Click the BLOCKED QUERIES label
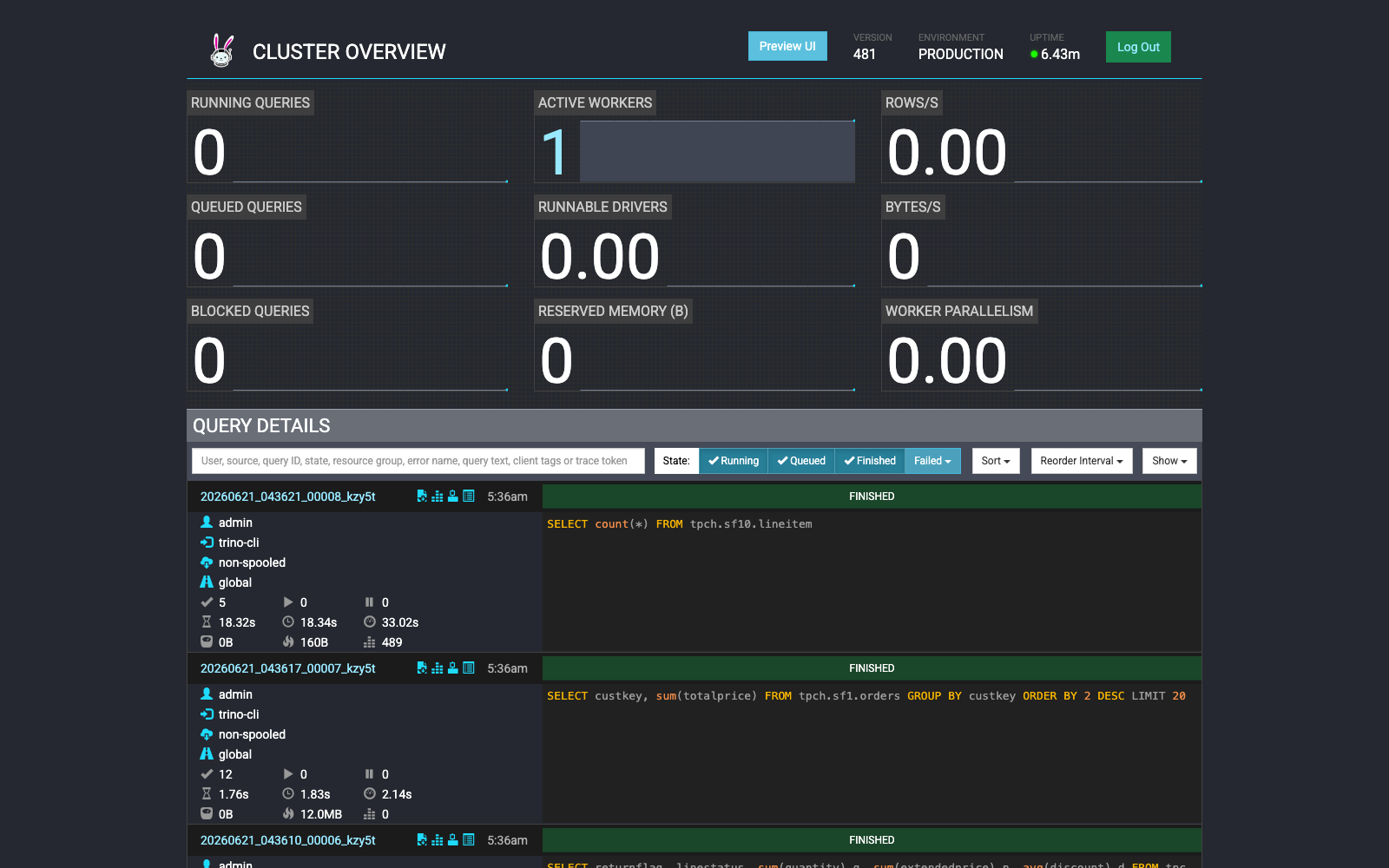This screenshot has width=1389, height=868. (250, 311)
